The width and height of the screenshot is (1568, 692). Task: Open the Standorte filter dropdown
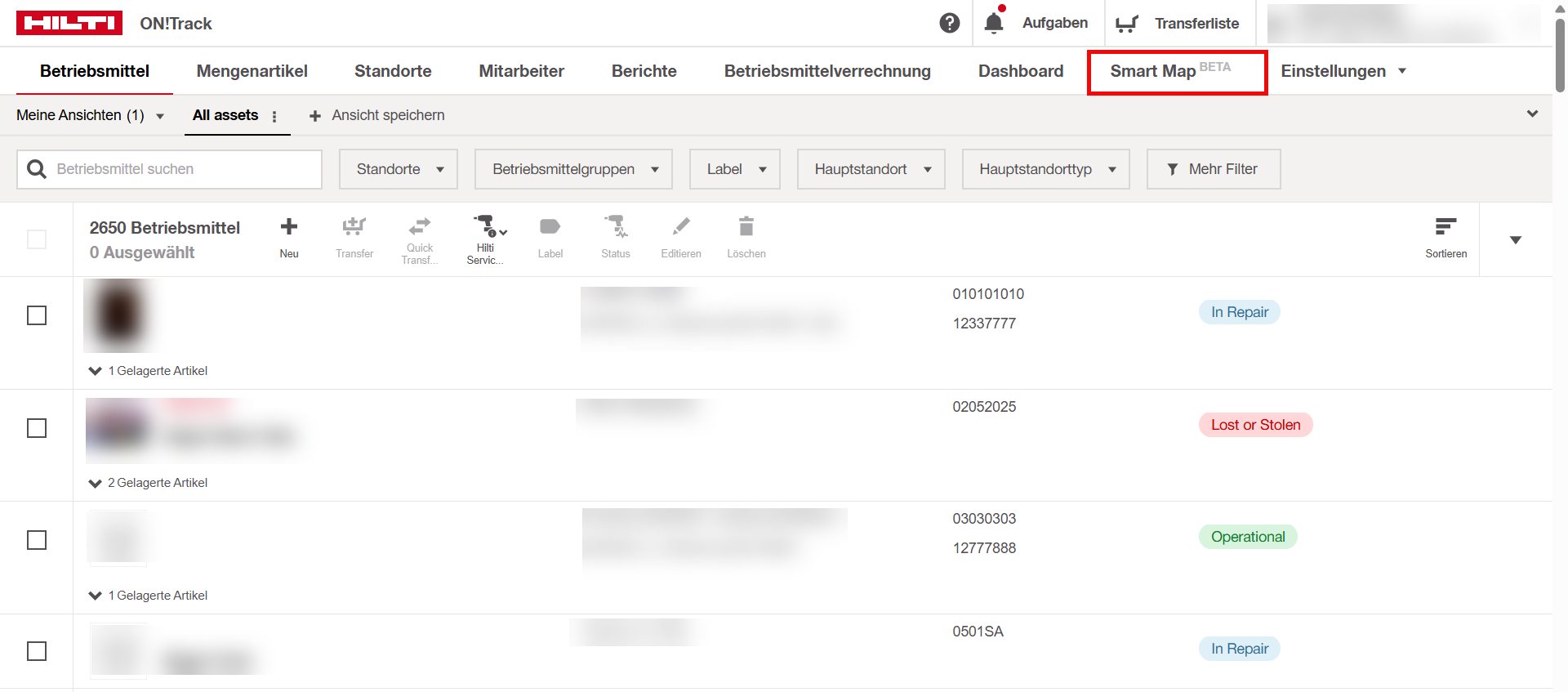click(399, 169)
